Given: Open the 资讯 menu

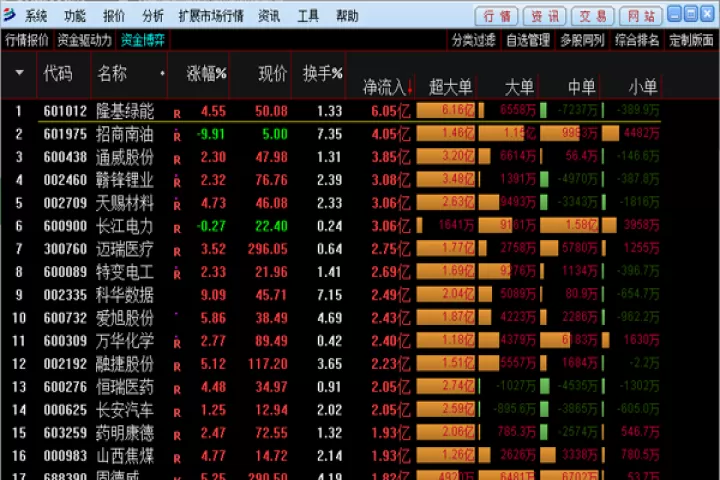Looking at the screenshot, I should tap(269, 17).
